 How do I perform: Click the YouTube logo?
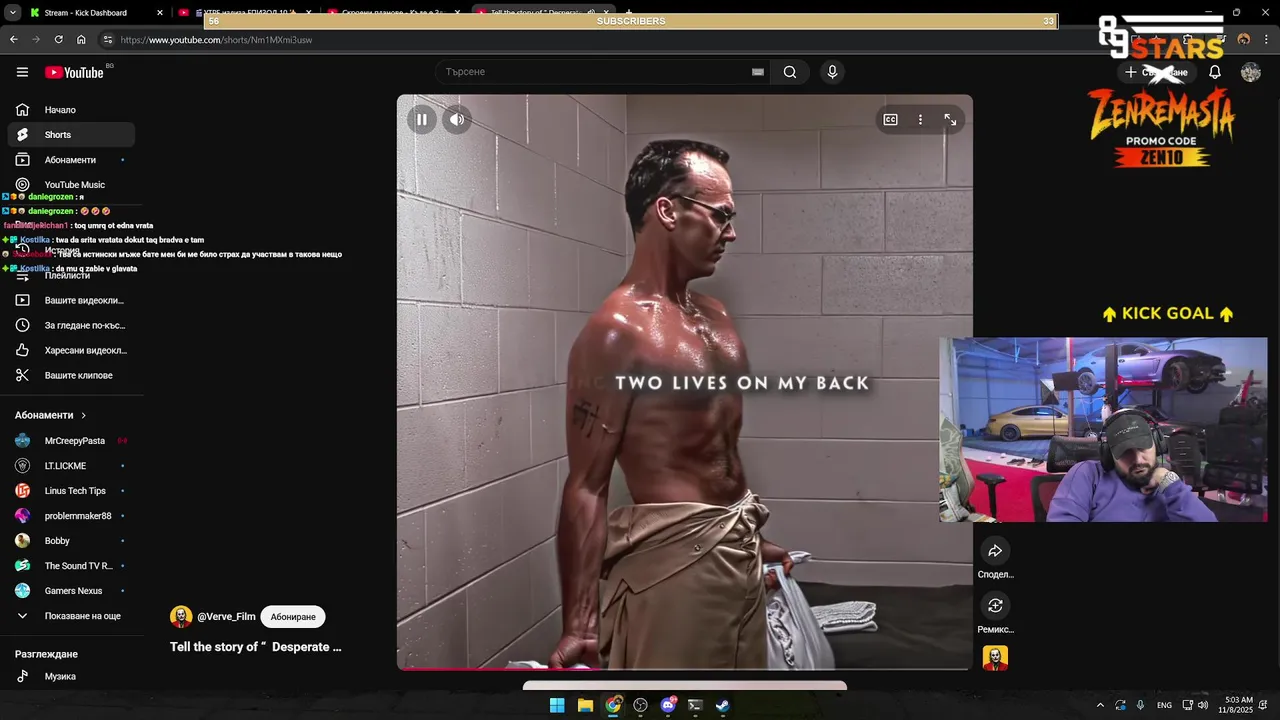point(74,72)
